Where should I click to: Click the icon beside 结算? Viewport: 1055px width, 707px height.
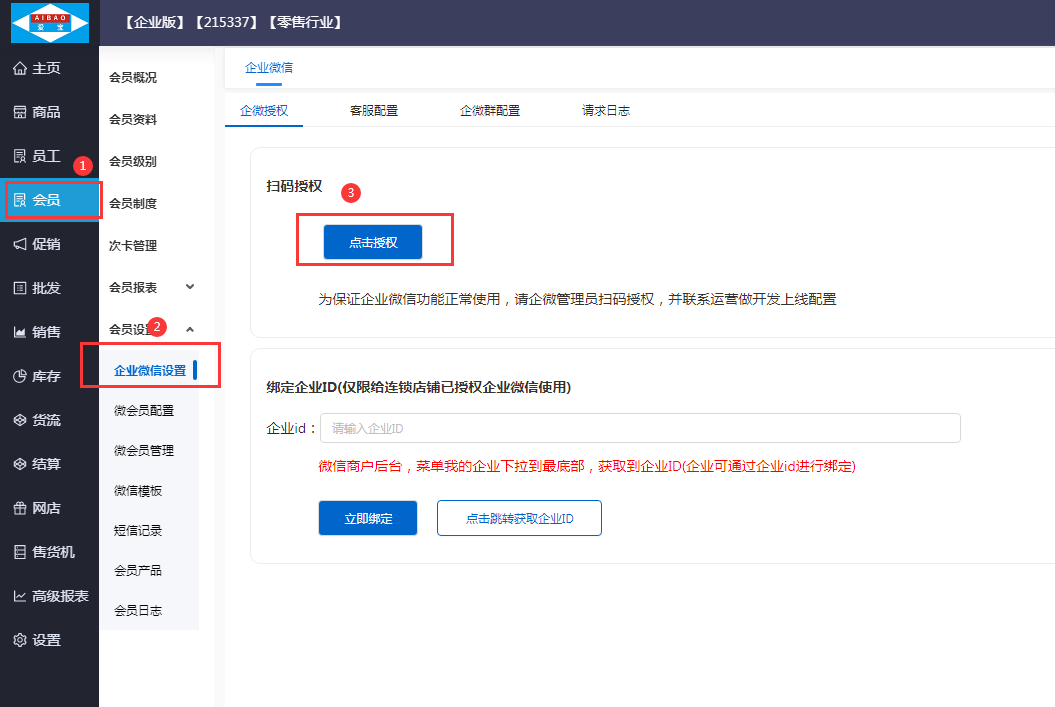tap(20, 463)
